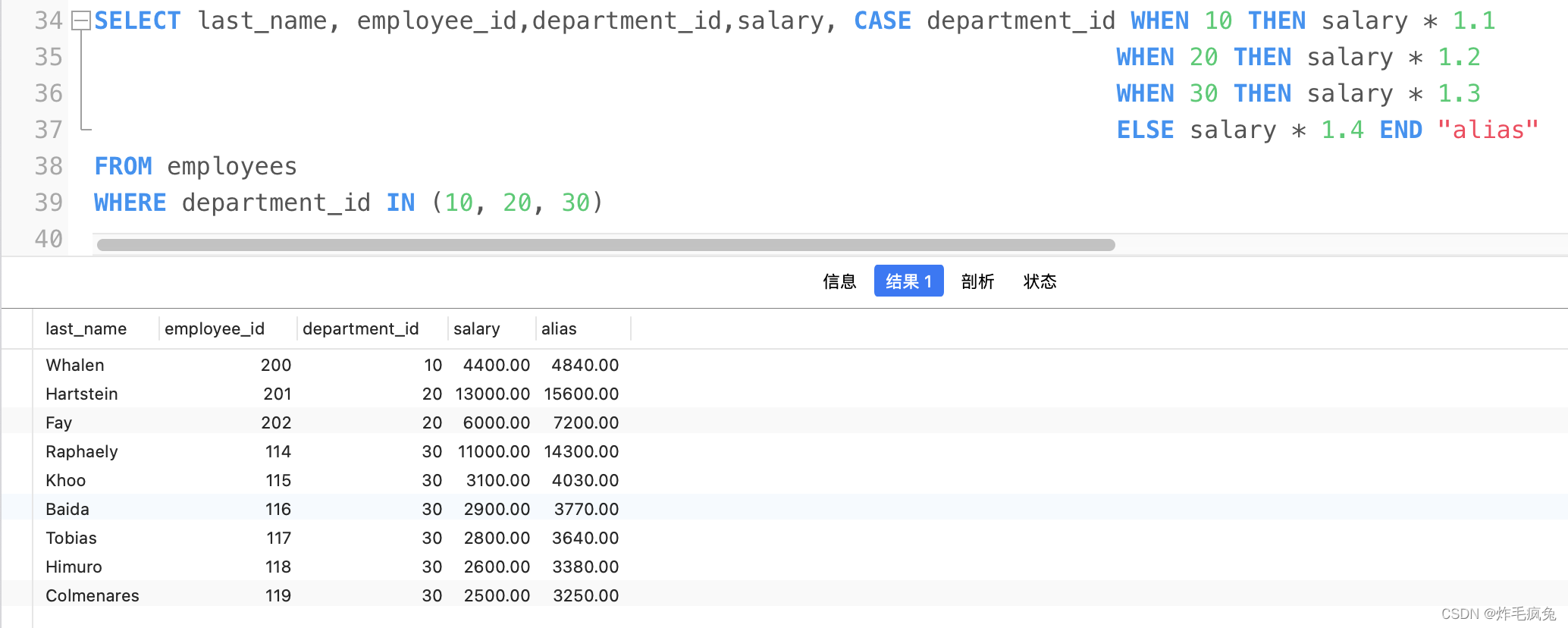Collapse the SELECT code fold on line 34
This screenshot has height=628, width=1568.
(80, 21)
